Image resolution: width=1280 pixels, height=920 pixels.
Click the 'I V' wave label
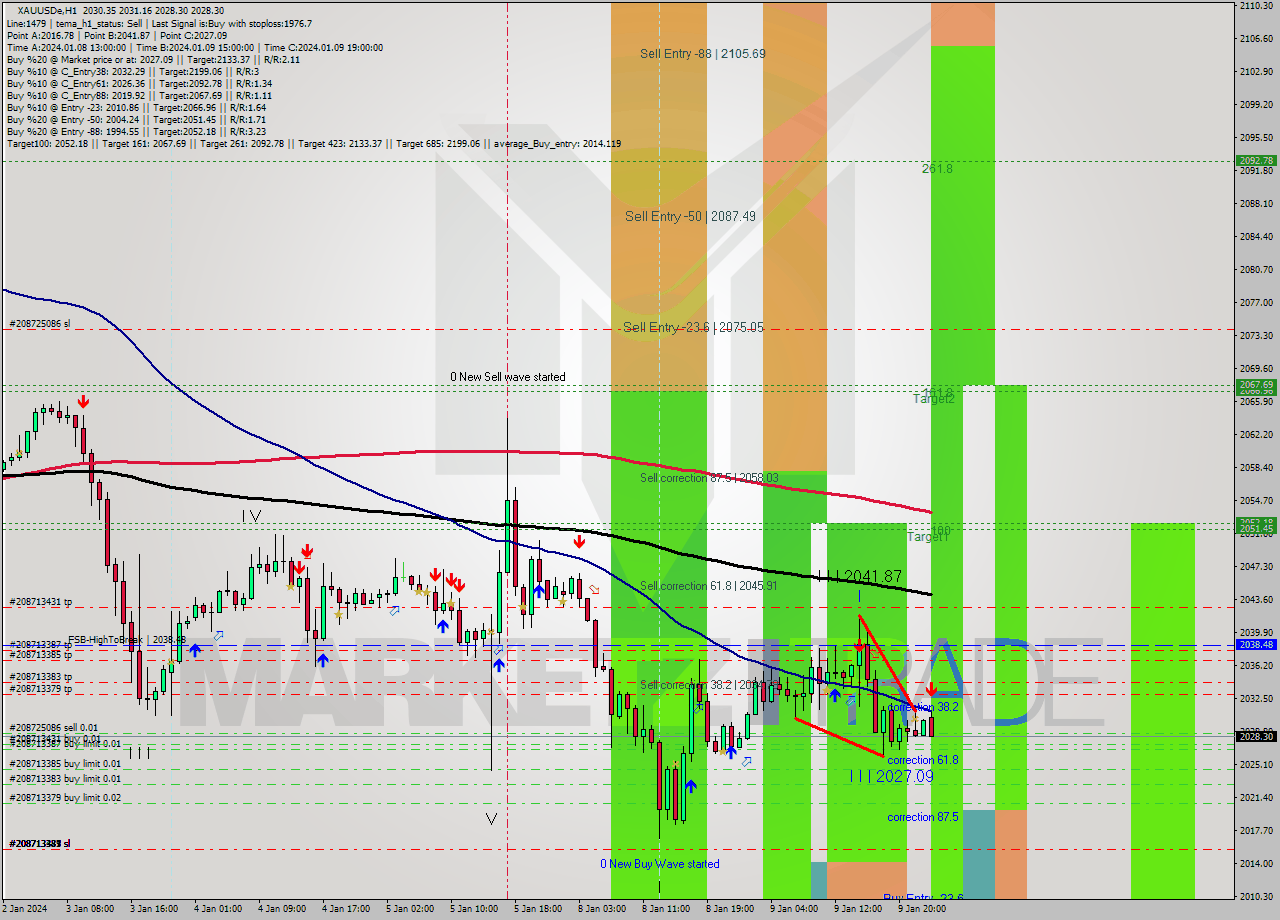click(250, 516)
